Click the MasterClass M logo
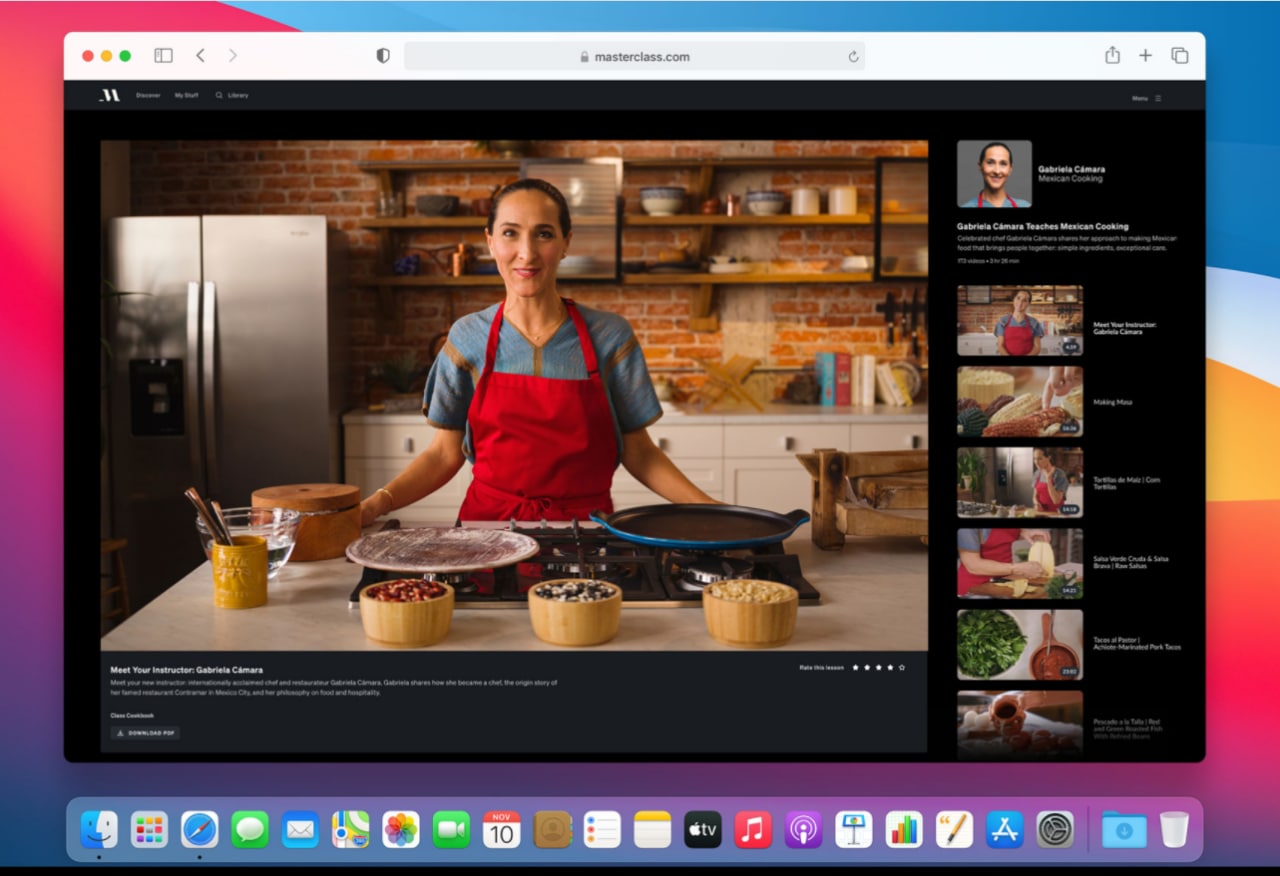1280x876 pixels. (x=109, y=95)
